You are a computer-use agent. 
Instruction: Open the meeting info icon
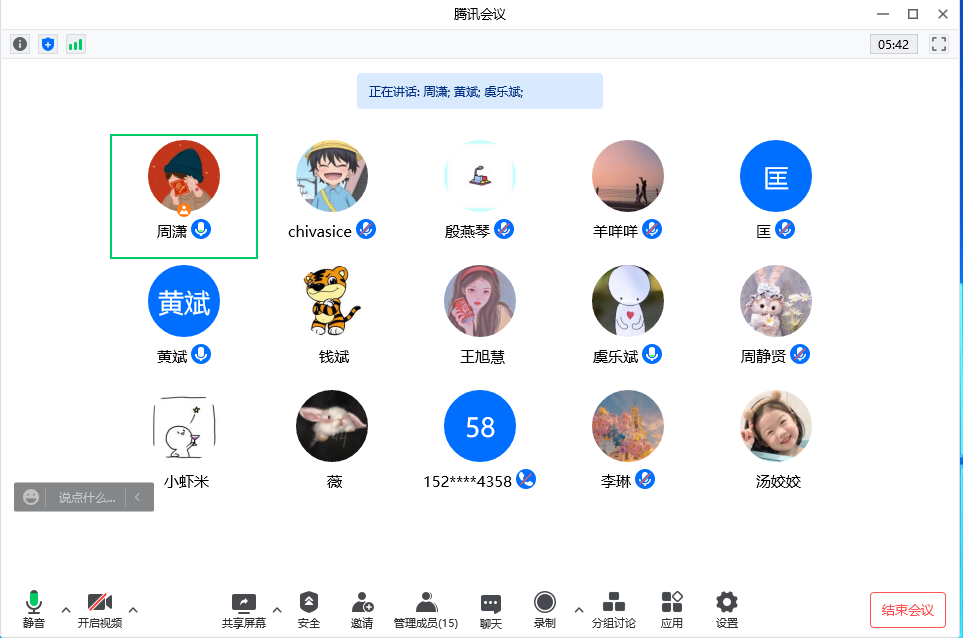click(20, 44)
